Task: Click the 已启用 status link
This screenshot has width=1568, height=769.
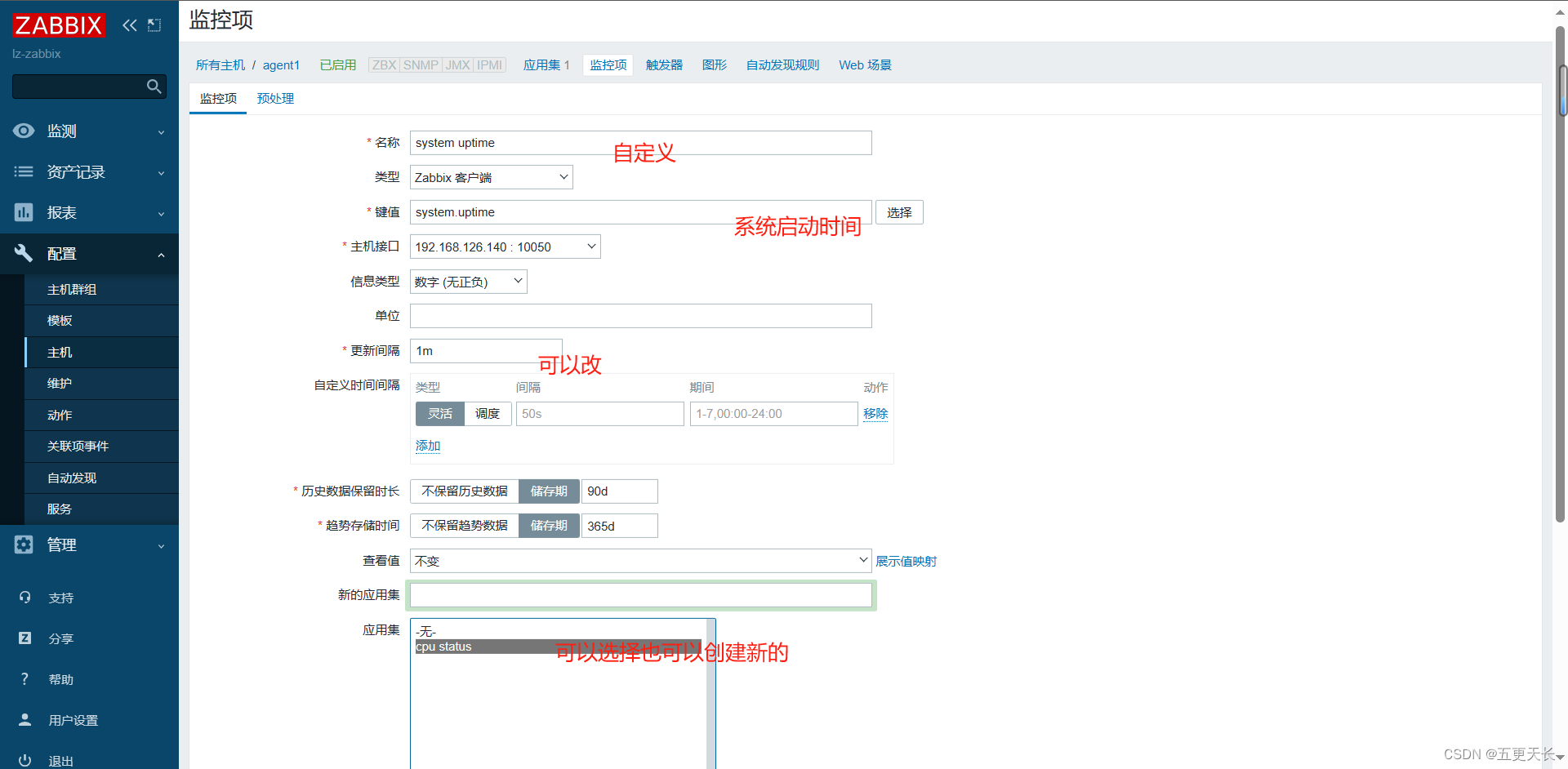Action: tap(338, 65)
